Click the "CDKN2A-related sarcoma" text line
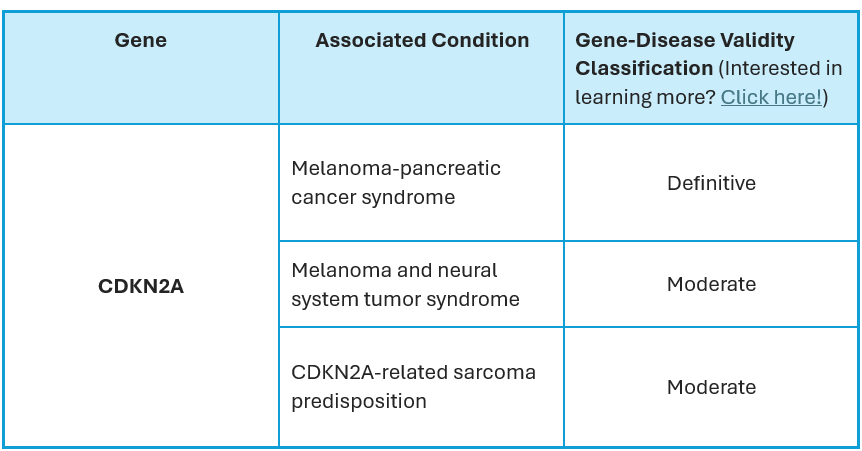This screenshot has height=451, width=862. (413, 372)
